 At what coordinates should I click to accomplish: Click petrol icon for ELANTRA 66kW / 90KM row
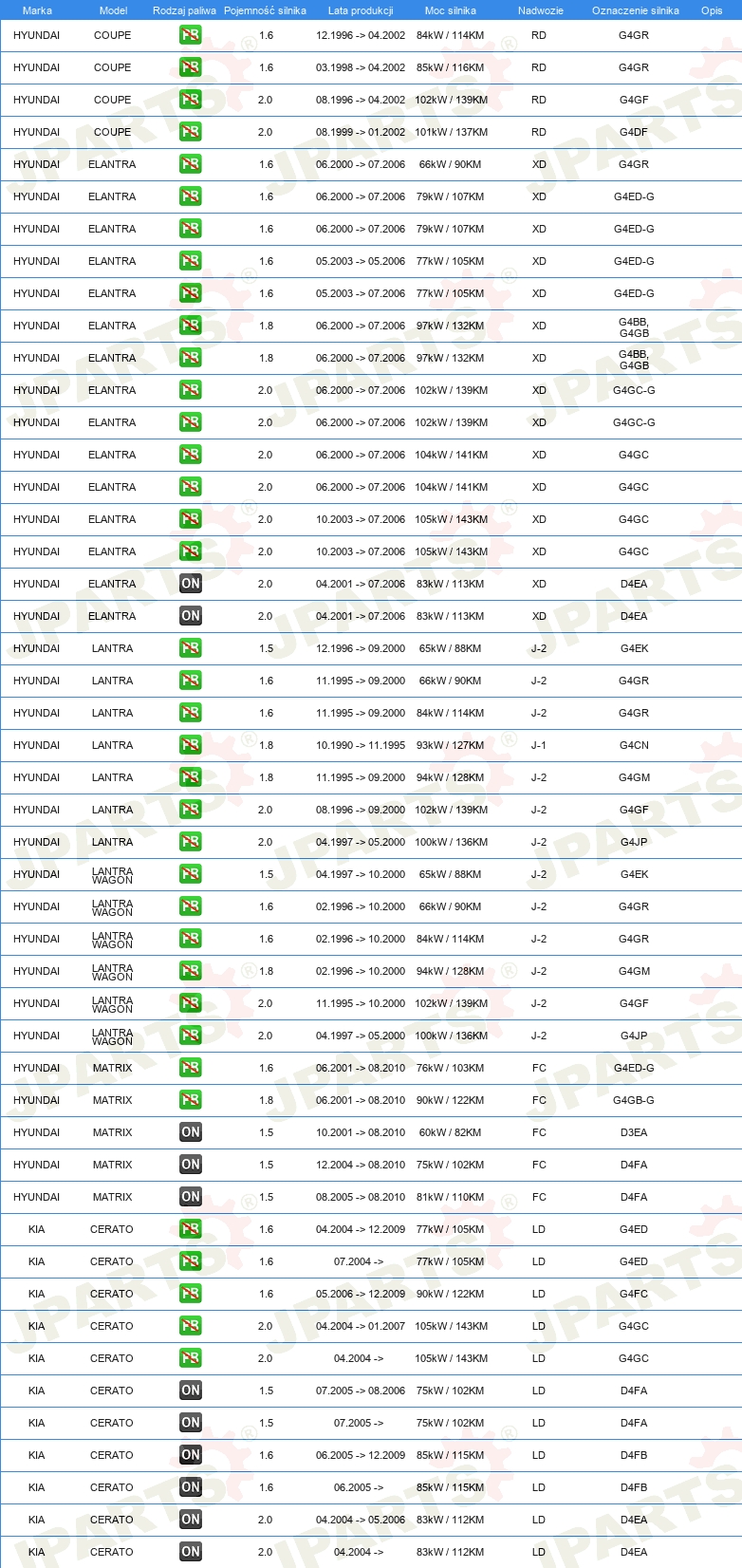[x=191, y=164]
